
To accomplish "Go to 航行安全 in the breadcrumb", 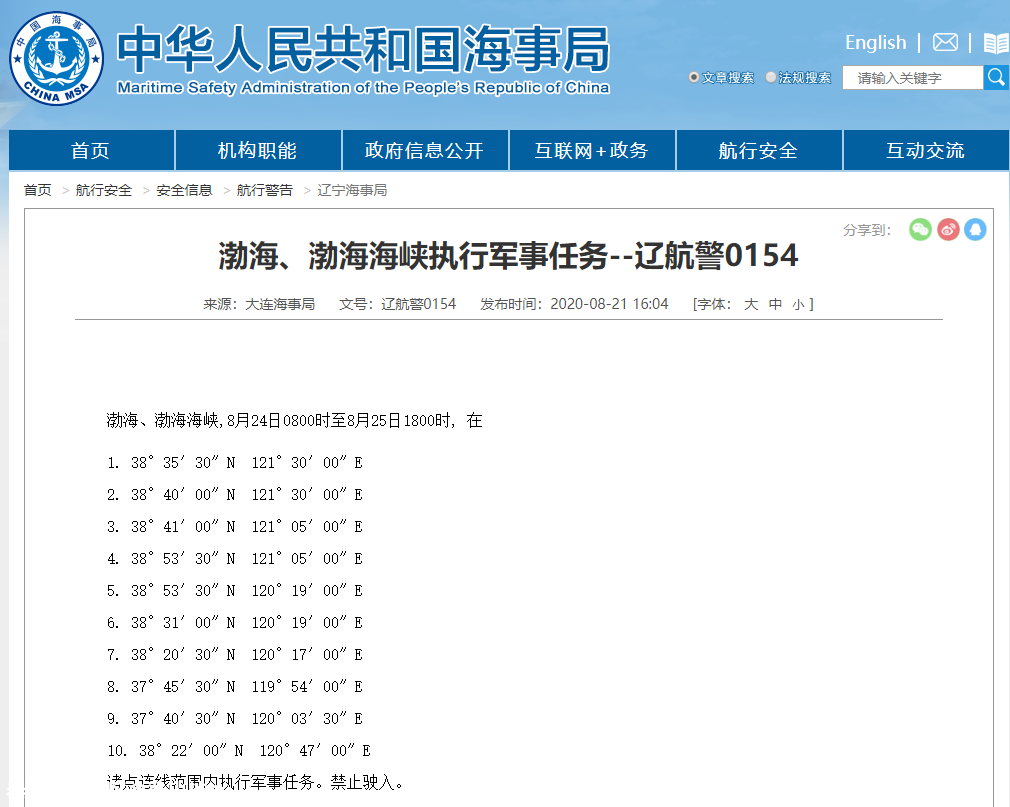I will [104, 190].
